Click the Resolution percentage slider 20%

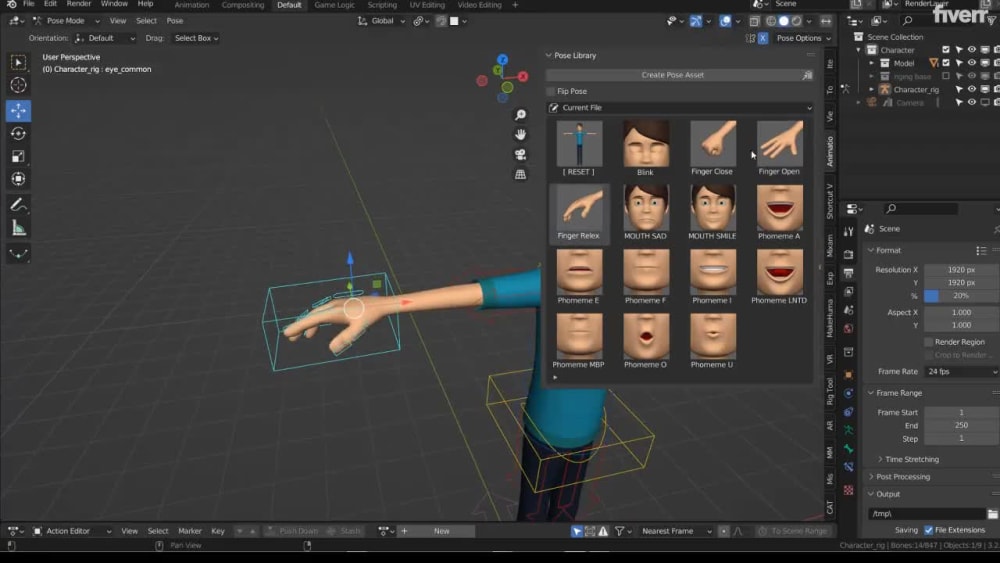pyautogui.click(x=961, y=296)
